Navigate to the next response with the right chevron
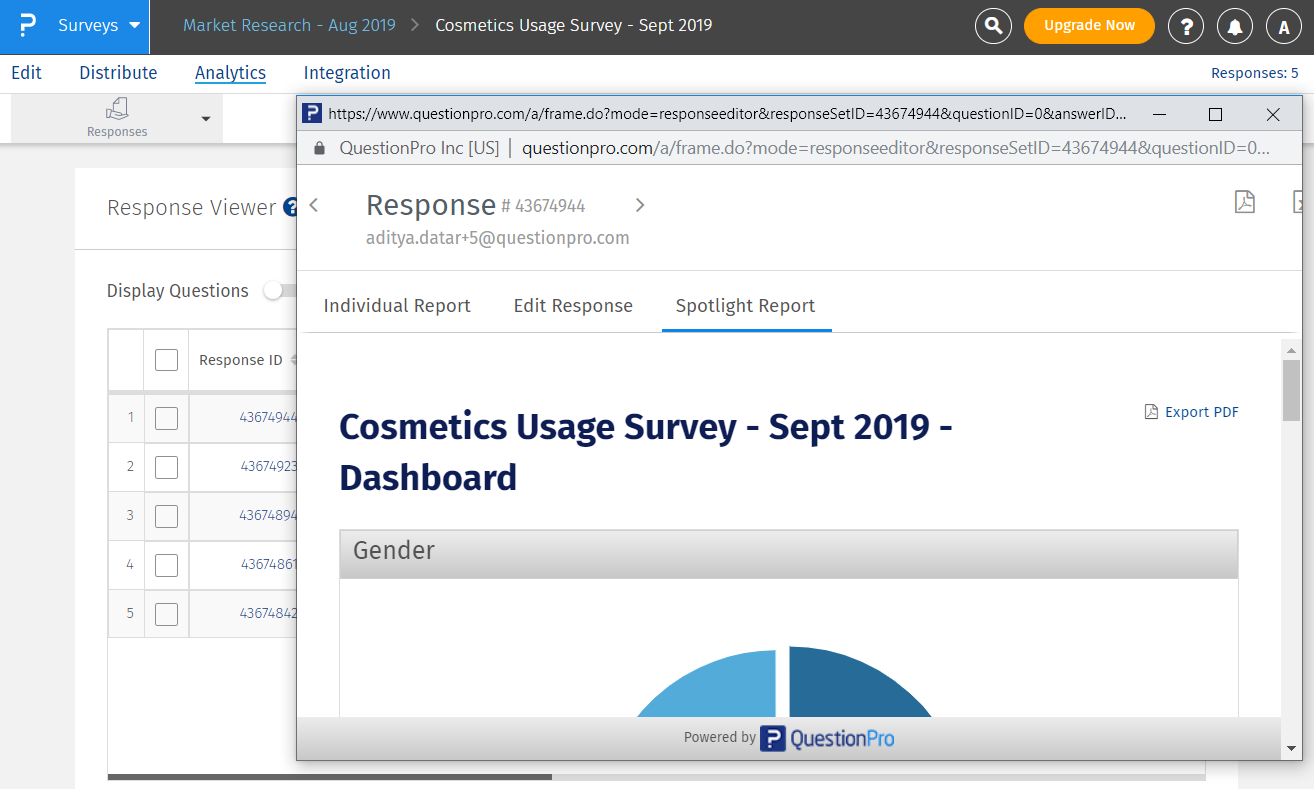Screen dimensions: 1314x789 pos(639,204)
